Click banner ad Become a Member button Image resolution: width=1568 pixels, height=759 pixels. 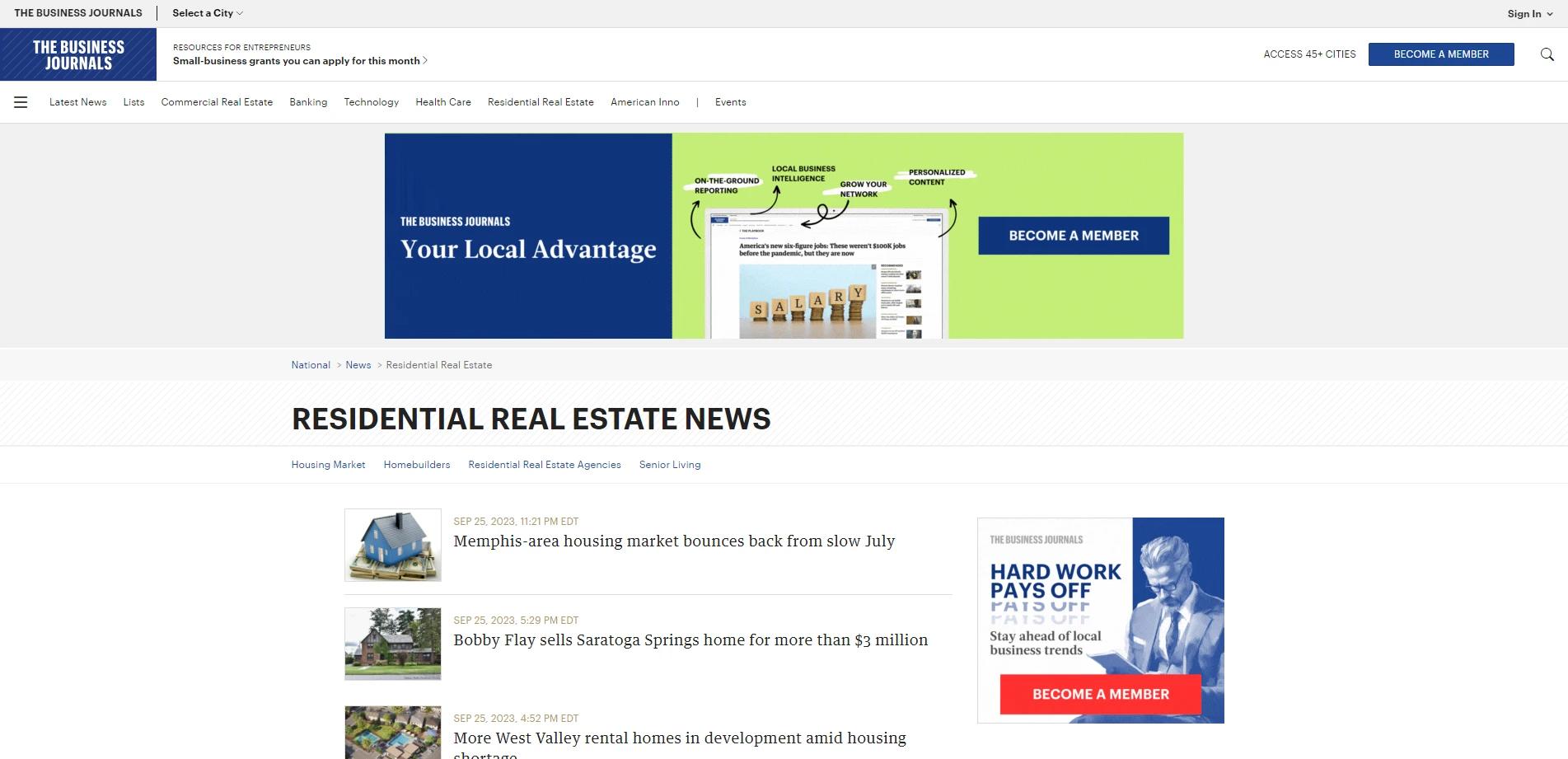pyautogui.click(x=1073, y=236)
